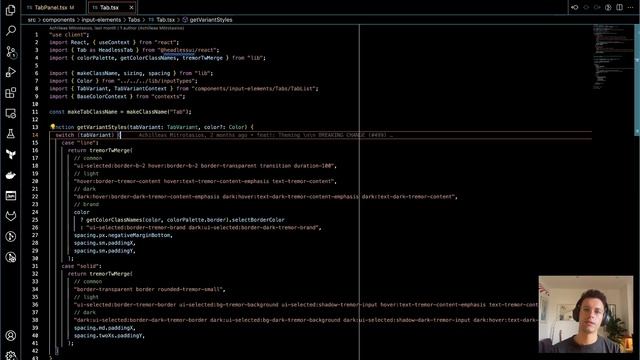Click the author CodeLens above line 1
This screenshot has width=640, height=360.
[117, 28]
